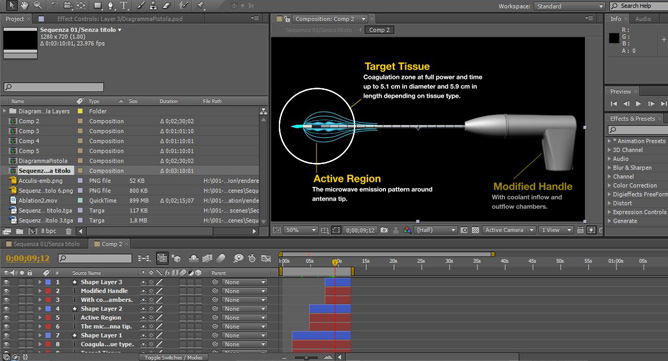The image size is (668, 361).
Task: Select the Puppet Pin tool
Action: (200, 6)
